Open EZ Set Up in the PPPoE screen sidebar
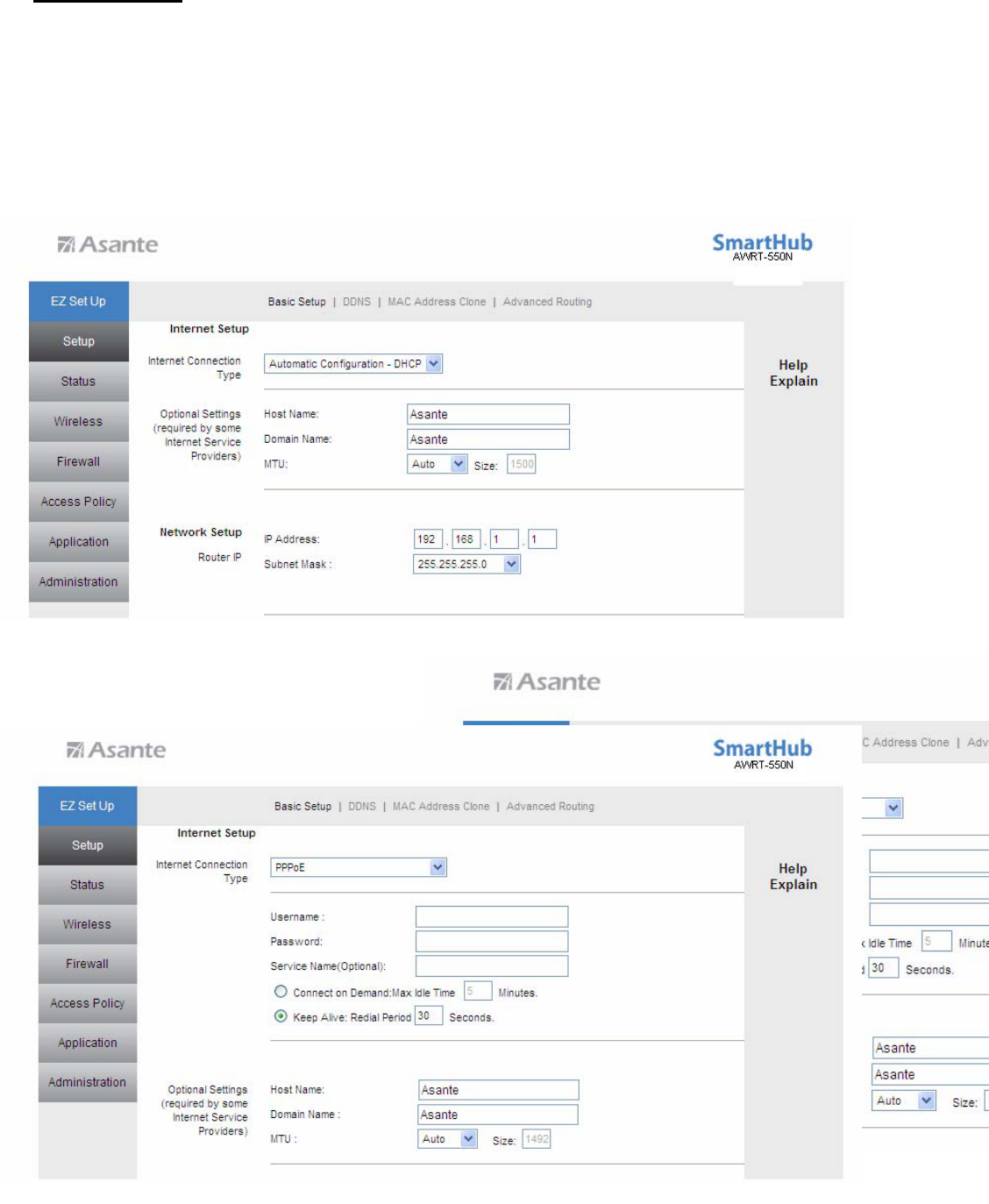 point(88,805)
